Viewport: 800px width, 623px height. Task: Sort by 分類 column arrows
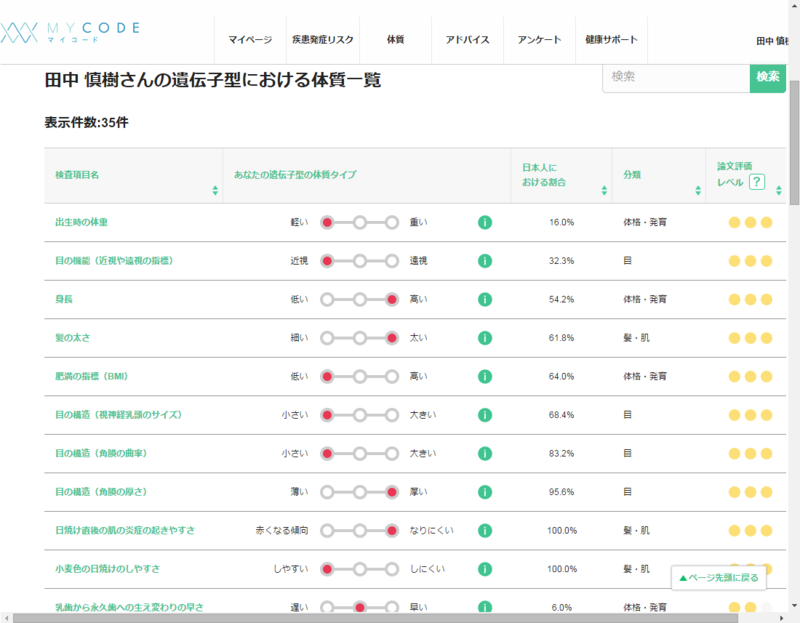click(698, 190)
